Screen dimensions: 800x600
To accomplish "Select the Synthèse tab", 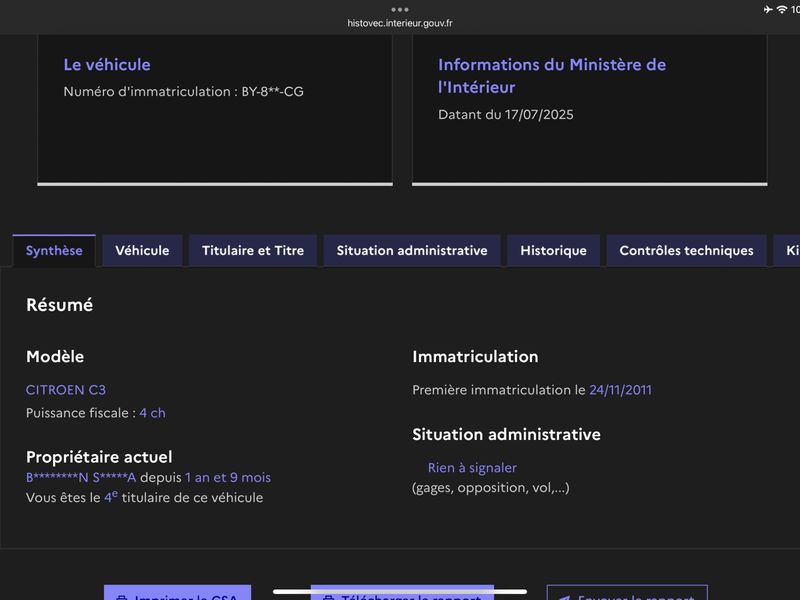I will click(54, 251).
